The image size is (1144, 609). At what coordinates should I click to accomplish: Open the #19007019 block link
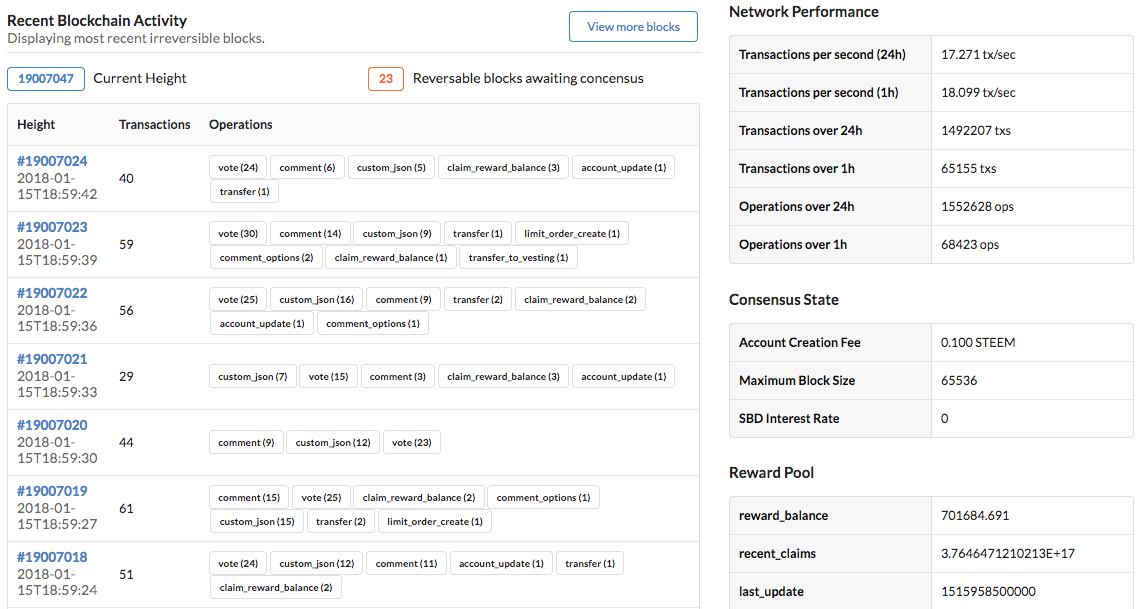(52, 491)
